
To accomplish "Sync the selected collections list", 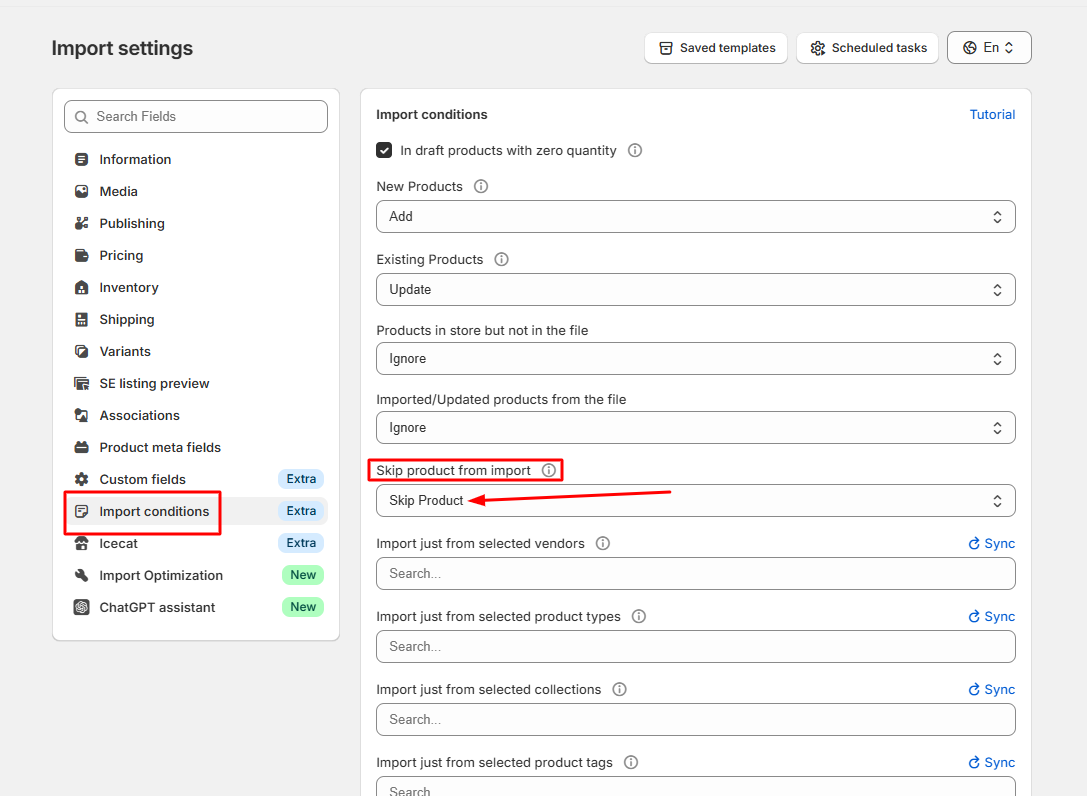I will tap(991, 689).
